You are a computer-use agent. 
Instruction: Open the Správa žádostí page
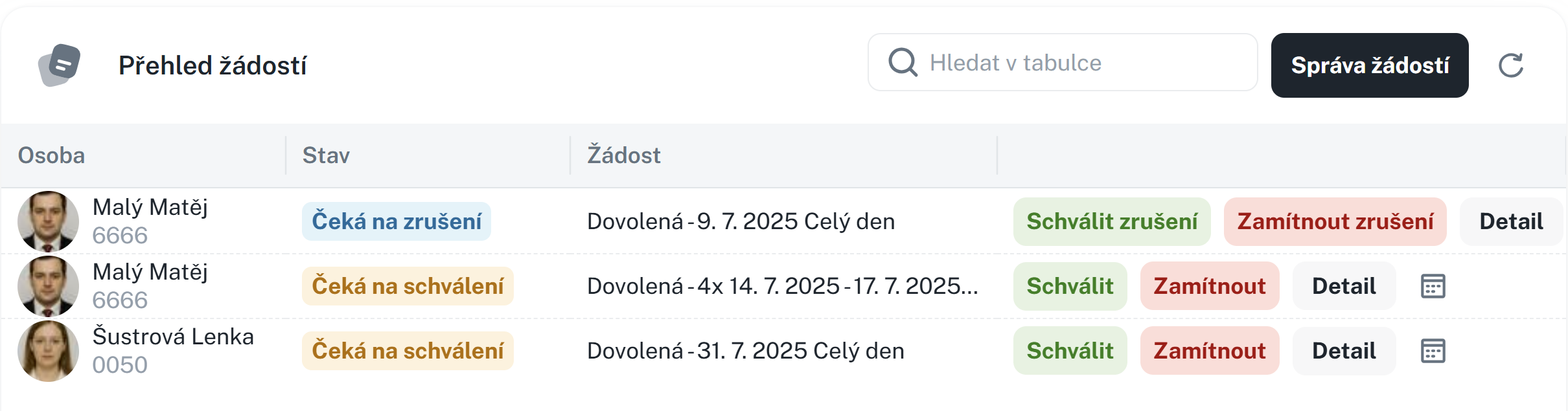(1369, 65)
